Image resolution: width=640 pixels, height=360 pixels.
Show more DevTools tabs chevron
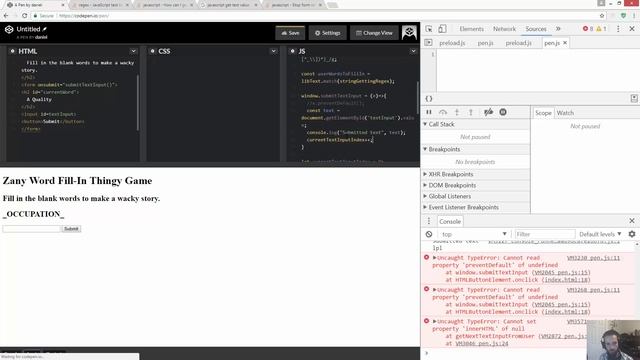click(558, 29)
